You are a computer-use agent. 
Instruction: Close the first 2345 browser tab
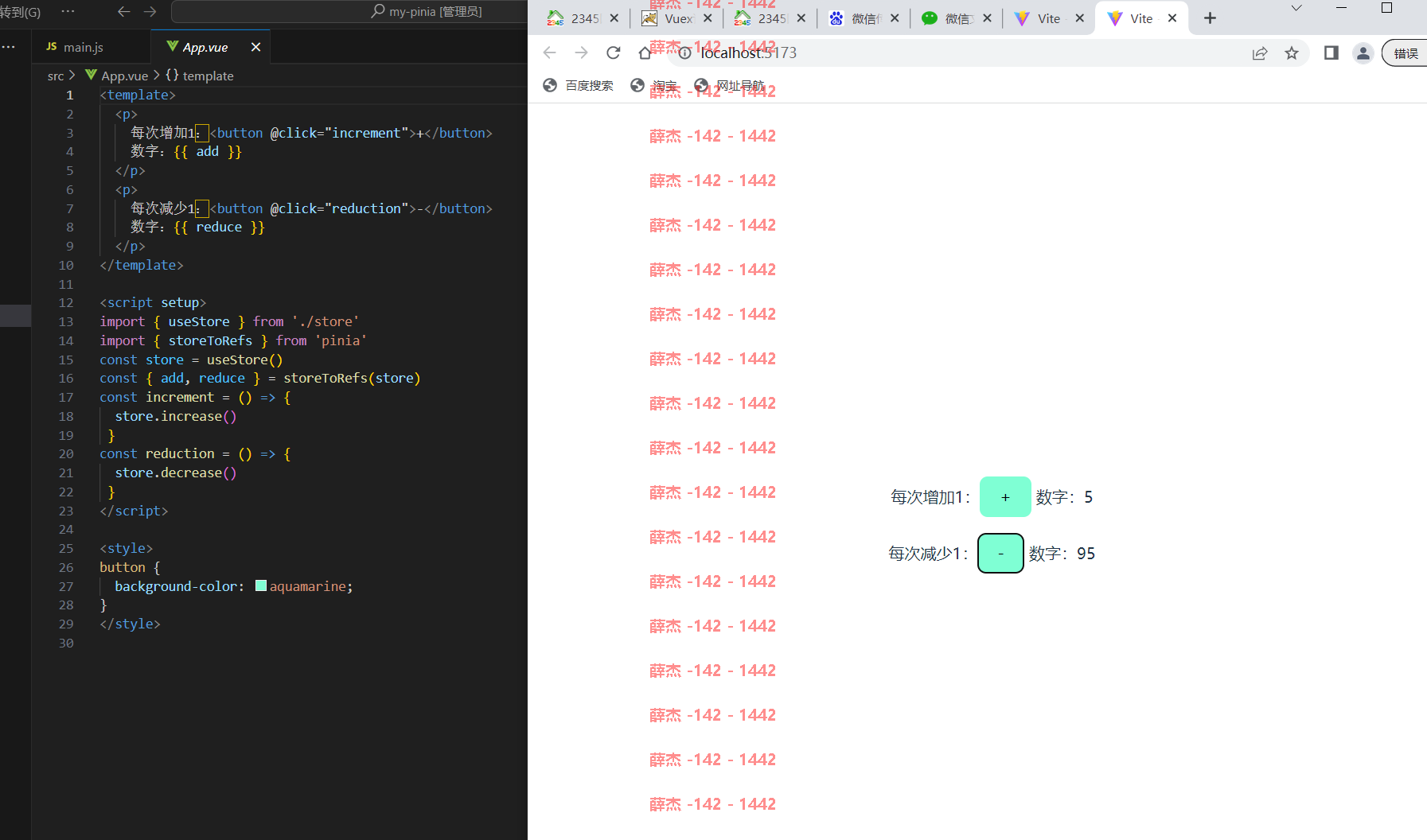tap(614, 18)
